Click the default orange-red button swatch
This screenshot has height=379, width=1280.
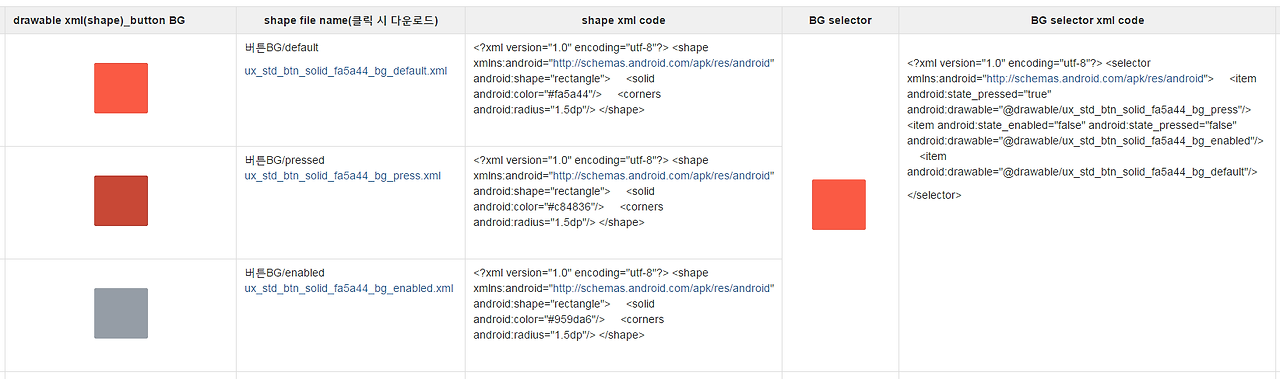click(121, 88)
